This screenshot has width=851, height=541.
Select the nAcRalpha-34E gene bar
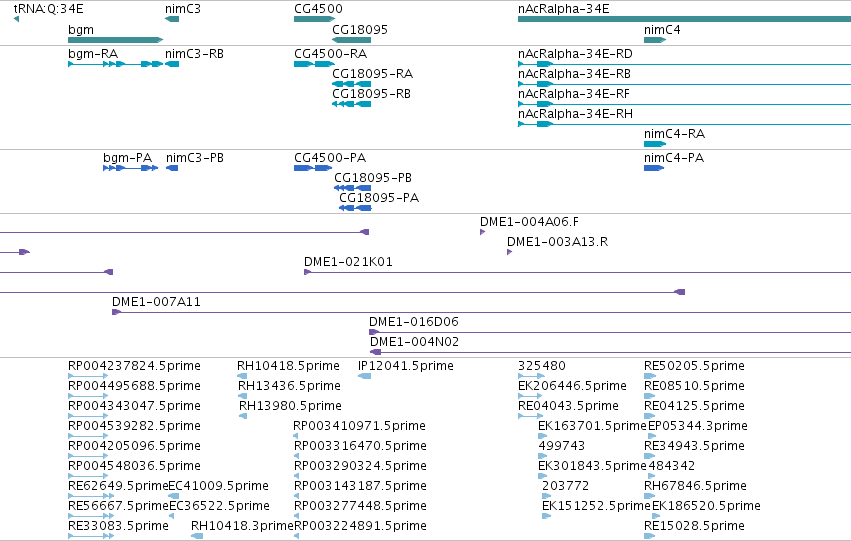[684, 19]
